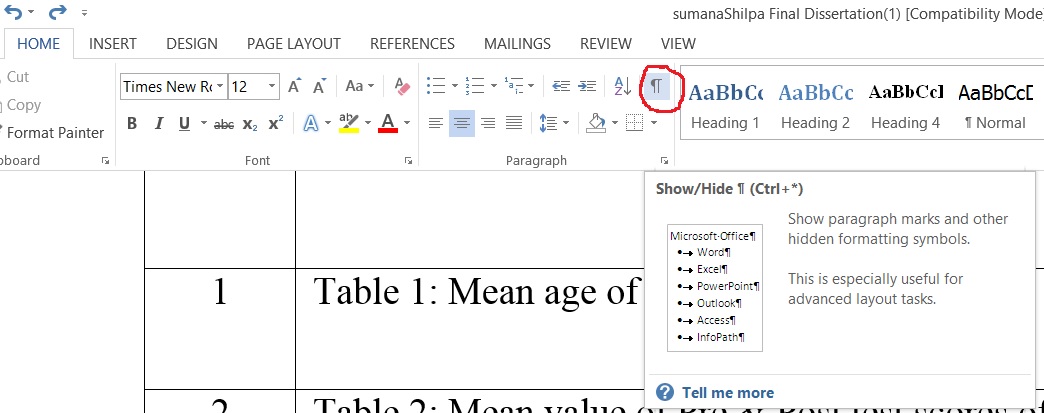Justify the text
Image resolution: width=1044 pixels, height=413 pixels.
(513, 123)
